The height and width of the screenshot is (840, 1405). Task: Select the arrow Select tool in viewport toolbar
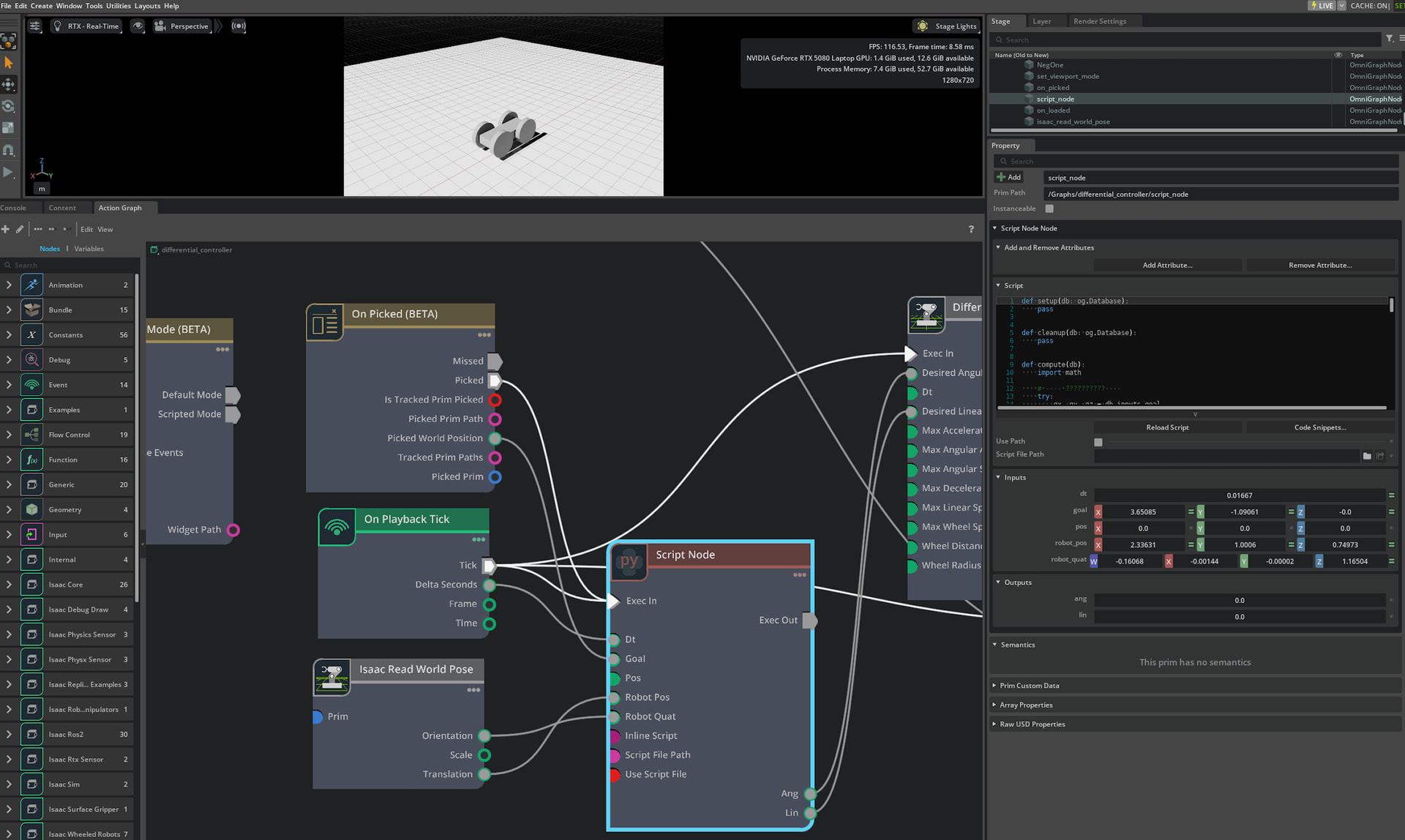coord(9,62)
